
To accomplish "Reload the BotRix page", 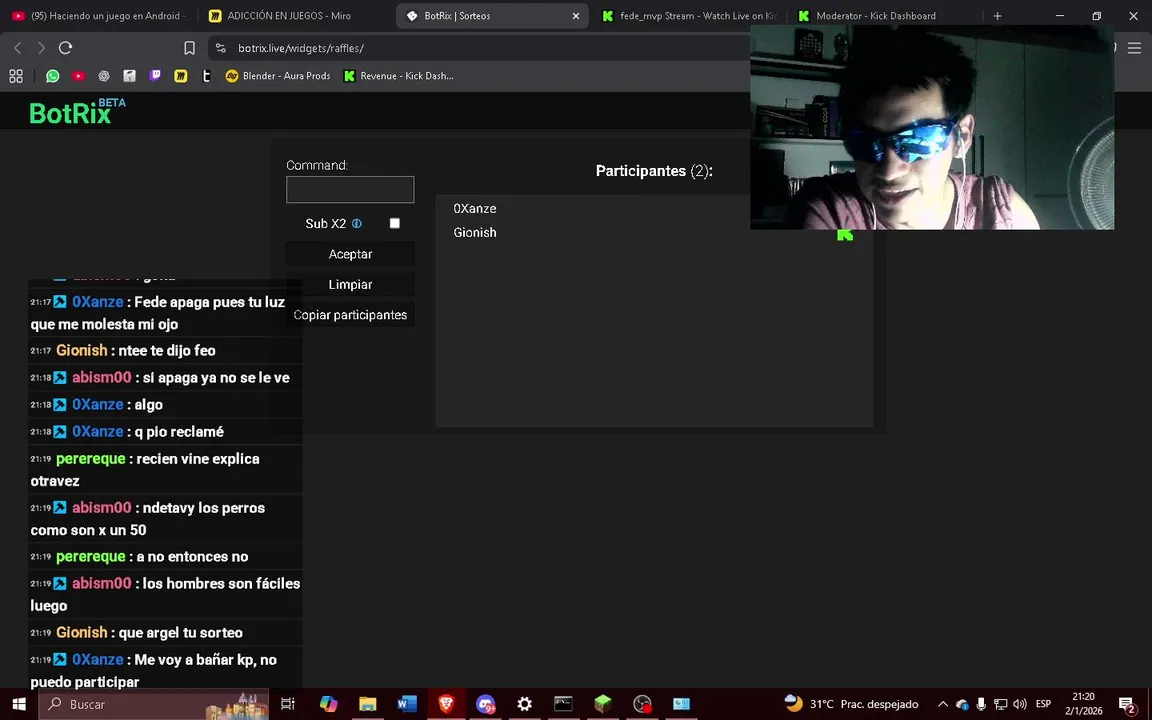I will tap(65, 48).
